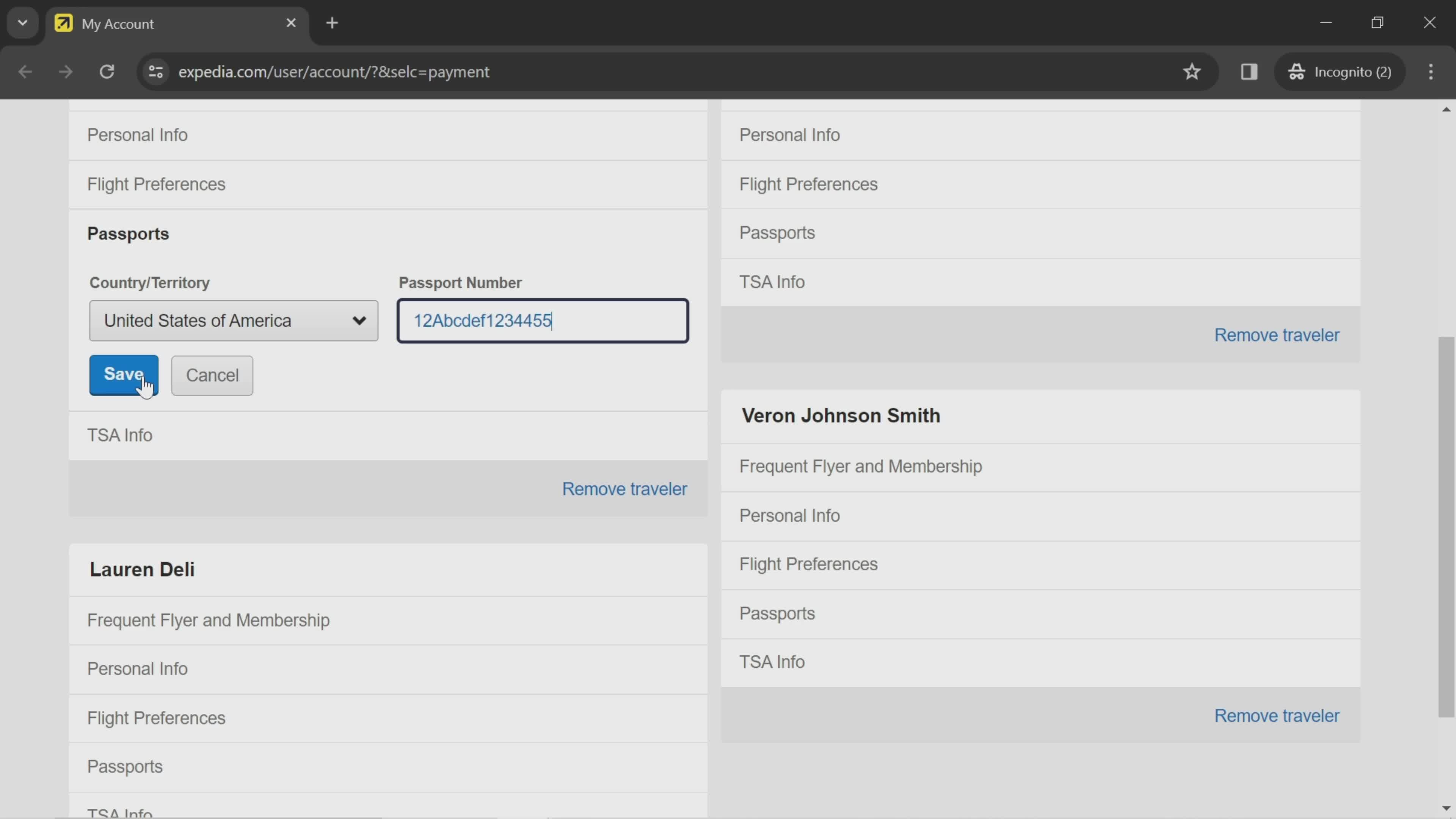
Task: Click the tab list dropdown arrow
Action: pos(22,22)
